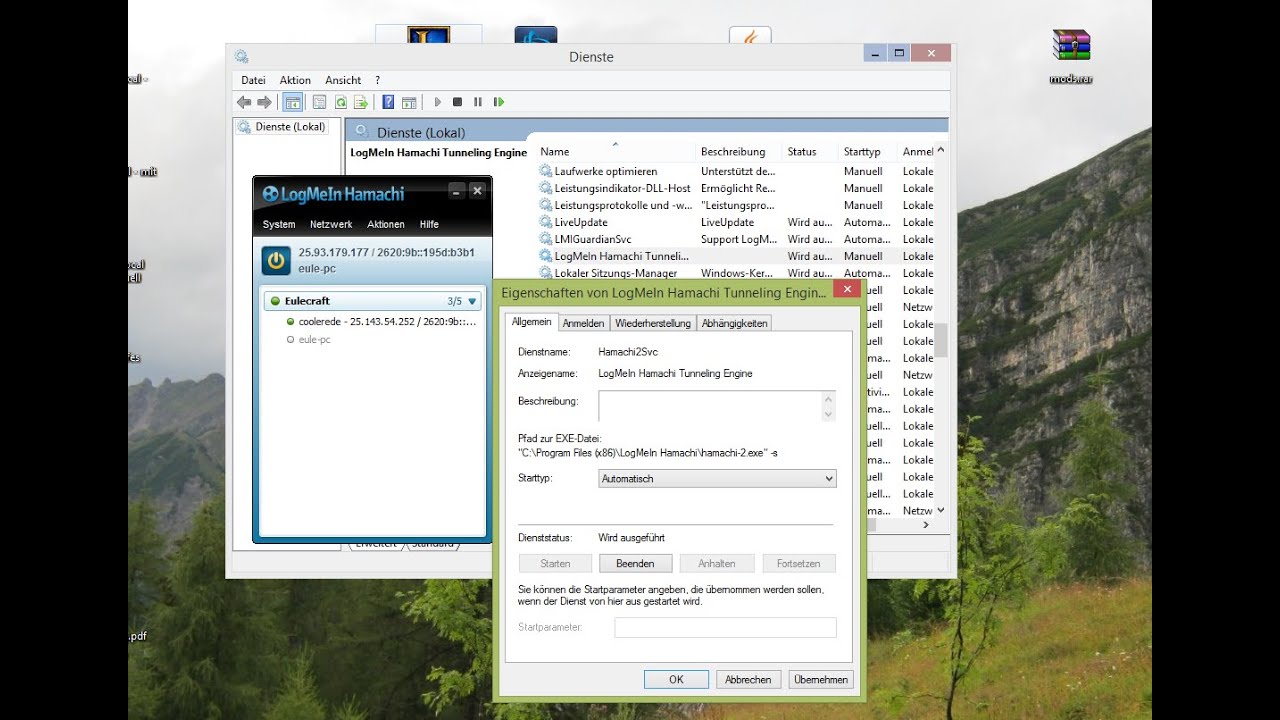1280x720 pixels.
Task: Open Hamachi Hilfe menu
Action: [429, 225]
